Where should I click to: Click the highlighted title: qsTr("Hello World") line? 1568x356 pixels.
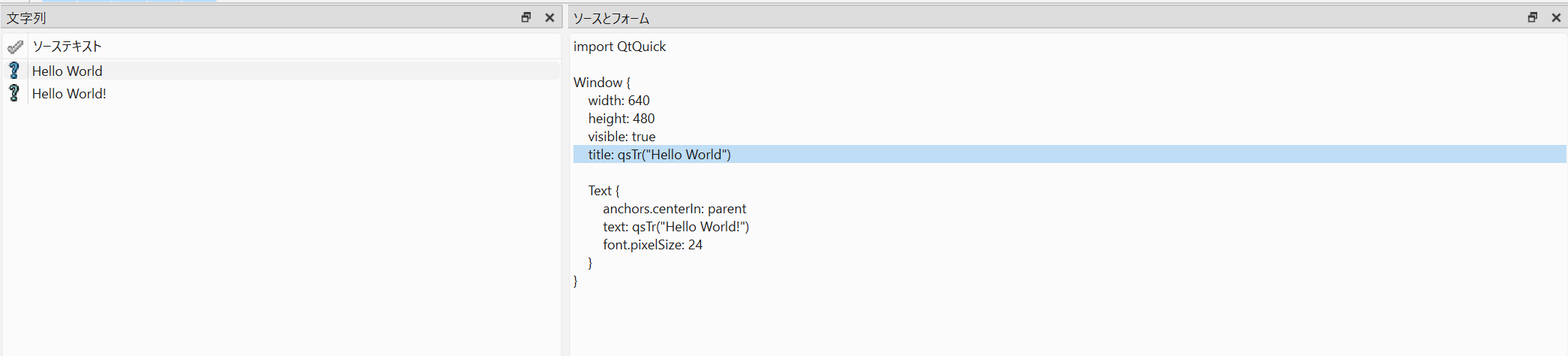tap(659, 155)
